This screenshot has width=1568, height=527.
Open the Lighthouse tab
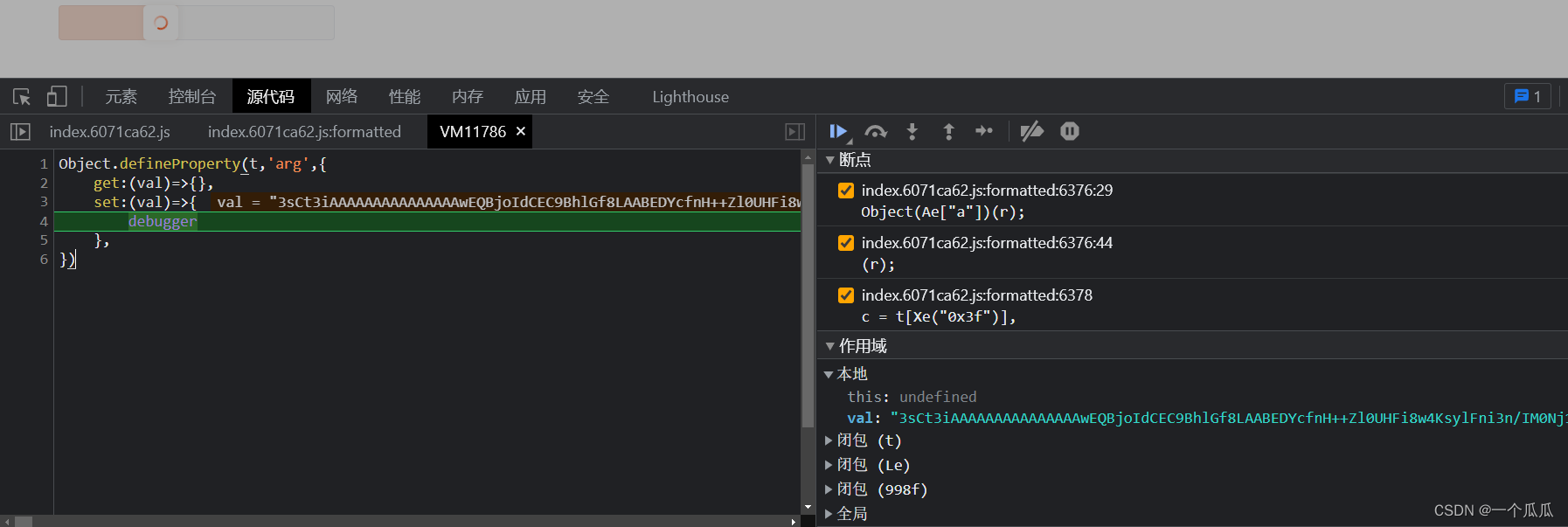[690, 96]
